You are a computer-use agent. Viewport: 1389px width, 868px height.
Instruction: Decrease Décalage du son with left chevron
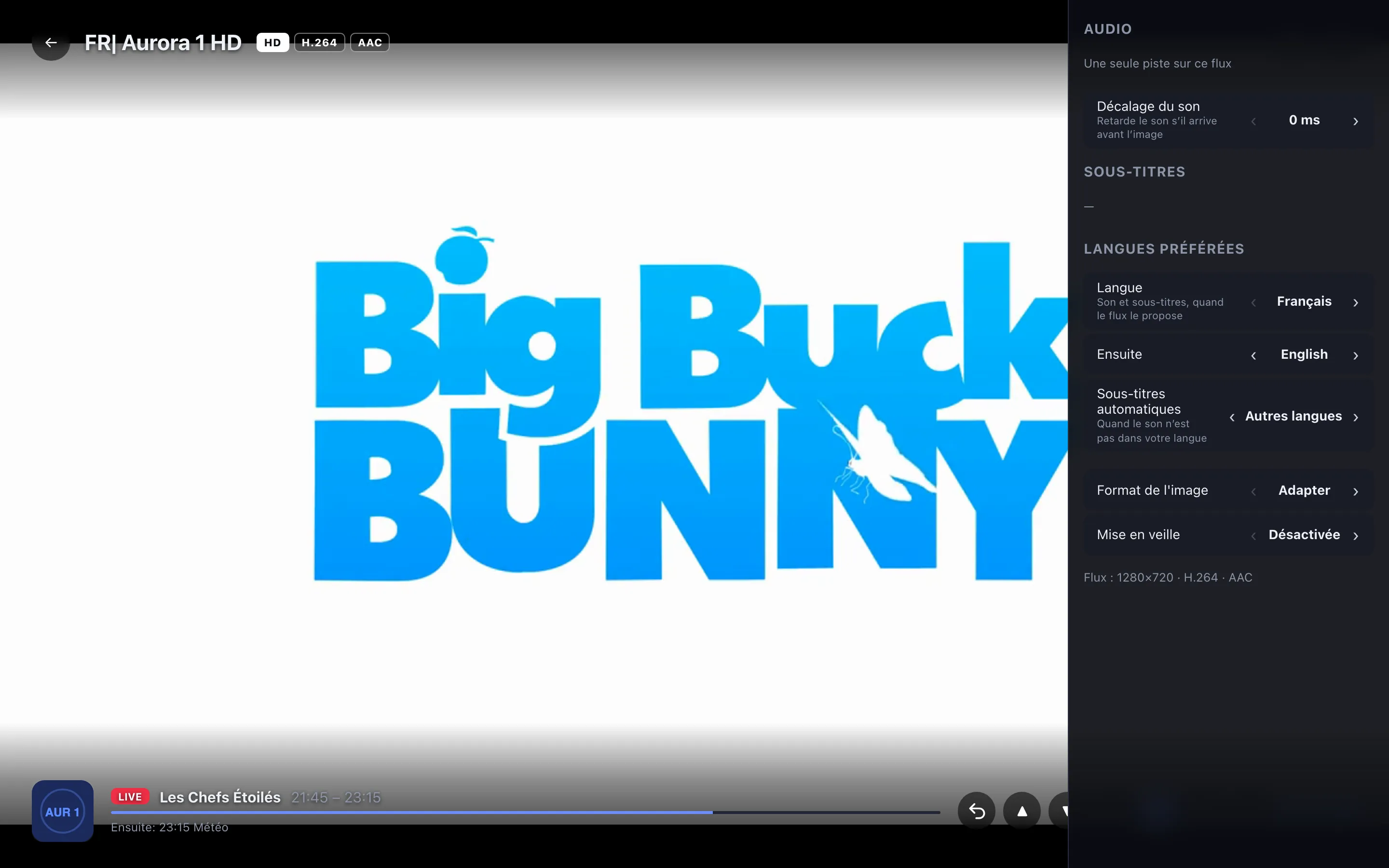pos(1253,121)
